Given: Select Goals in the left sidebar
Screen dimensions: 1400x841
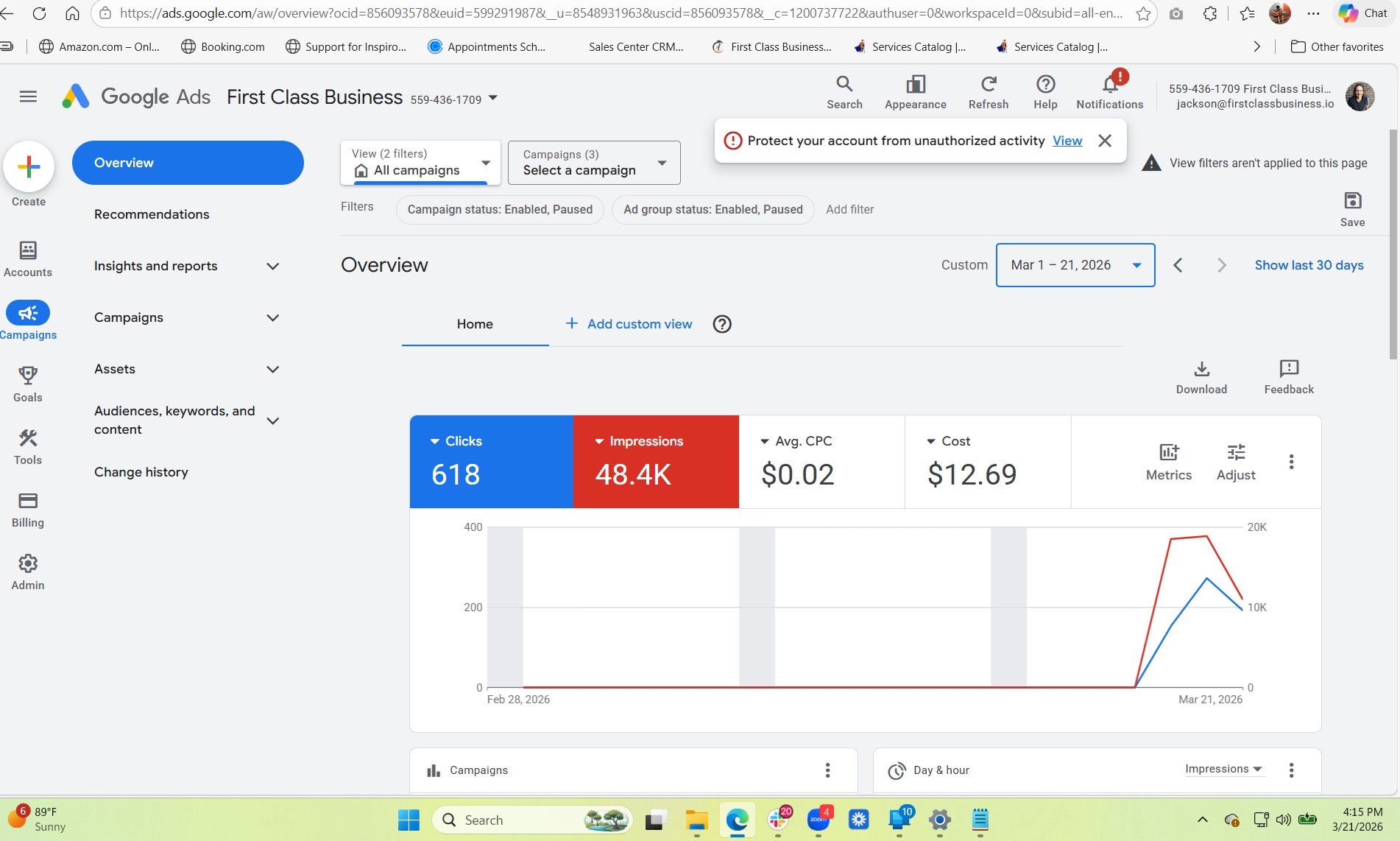Looking at the screenshot, I should 27,384.
